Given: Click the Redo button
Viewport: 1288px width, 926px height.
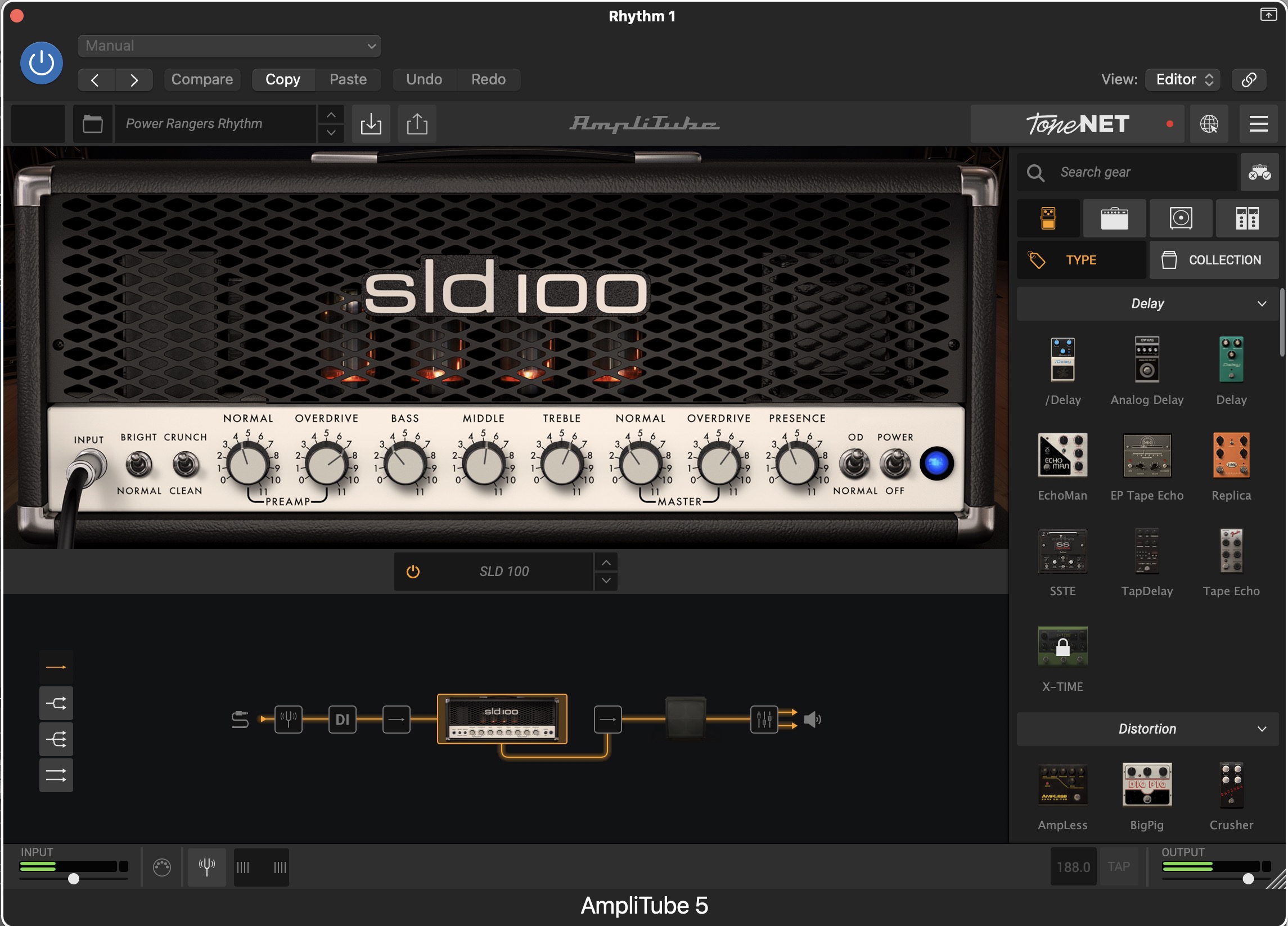Looking at the screenshot, I should (488, 79).
